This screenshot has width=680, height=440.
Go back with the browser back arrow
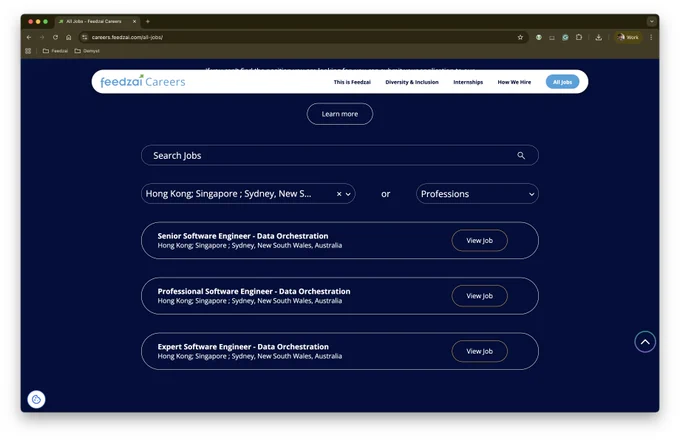[x=29, y=37]
